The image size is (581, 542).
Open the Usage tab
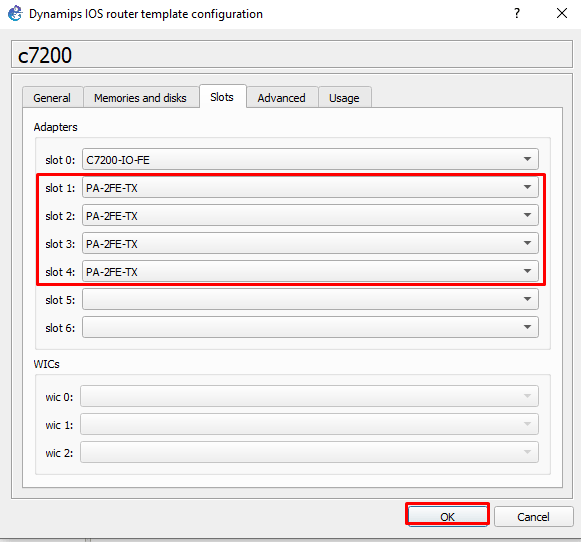344,98
